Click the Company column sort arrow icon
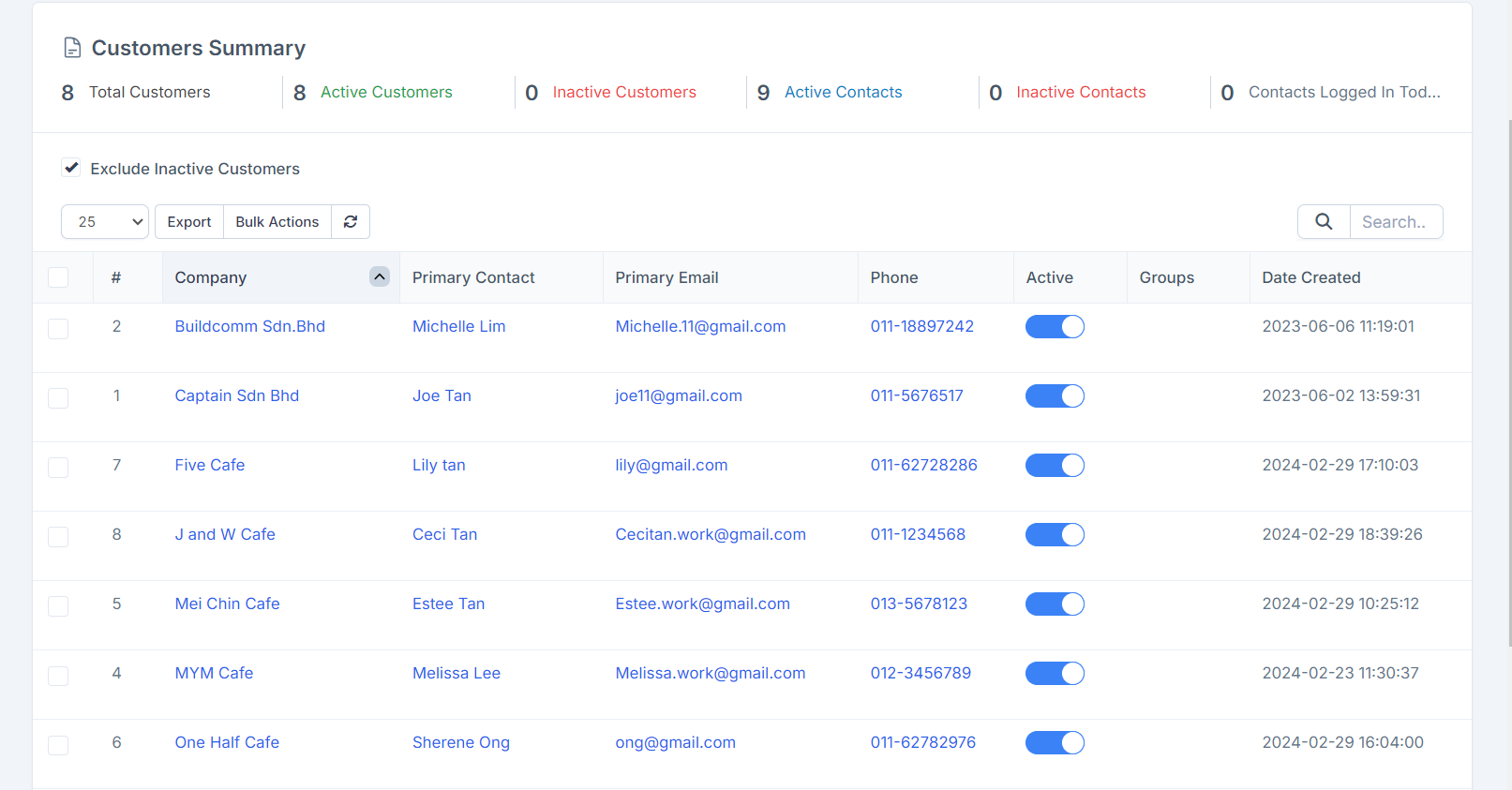1512x790 pixels. point(380,276)
